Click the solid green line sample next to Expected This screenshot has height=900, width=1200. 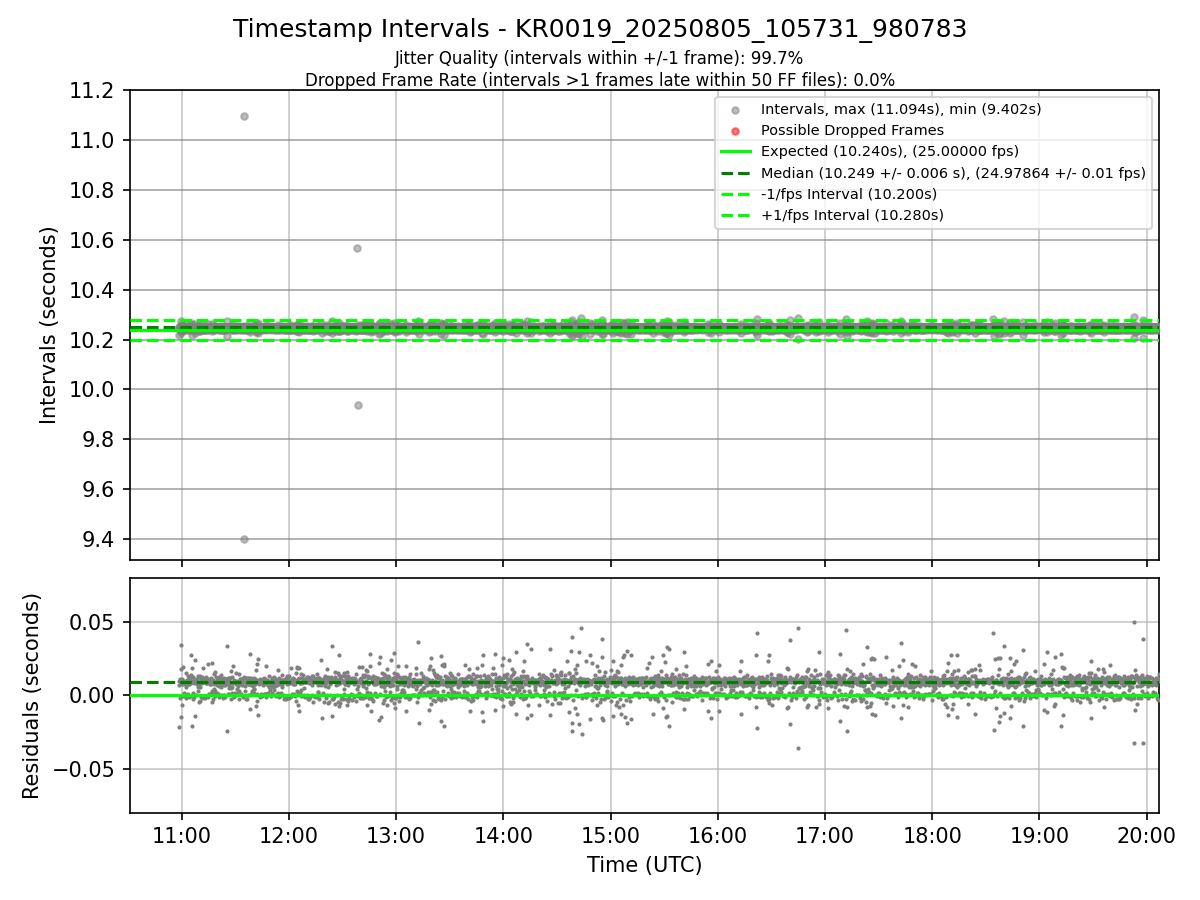coord(735,152)
